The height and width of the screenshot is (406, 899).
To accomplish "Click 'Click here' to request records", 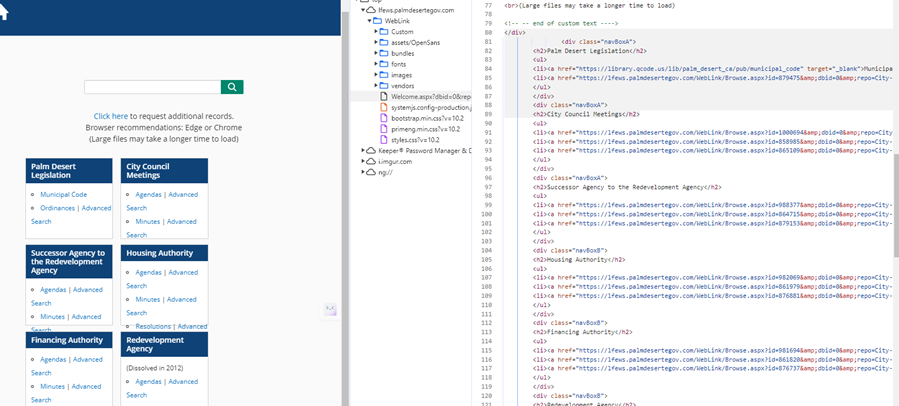I will click(x=111, y=116).
